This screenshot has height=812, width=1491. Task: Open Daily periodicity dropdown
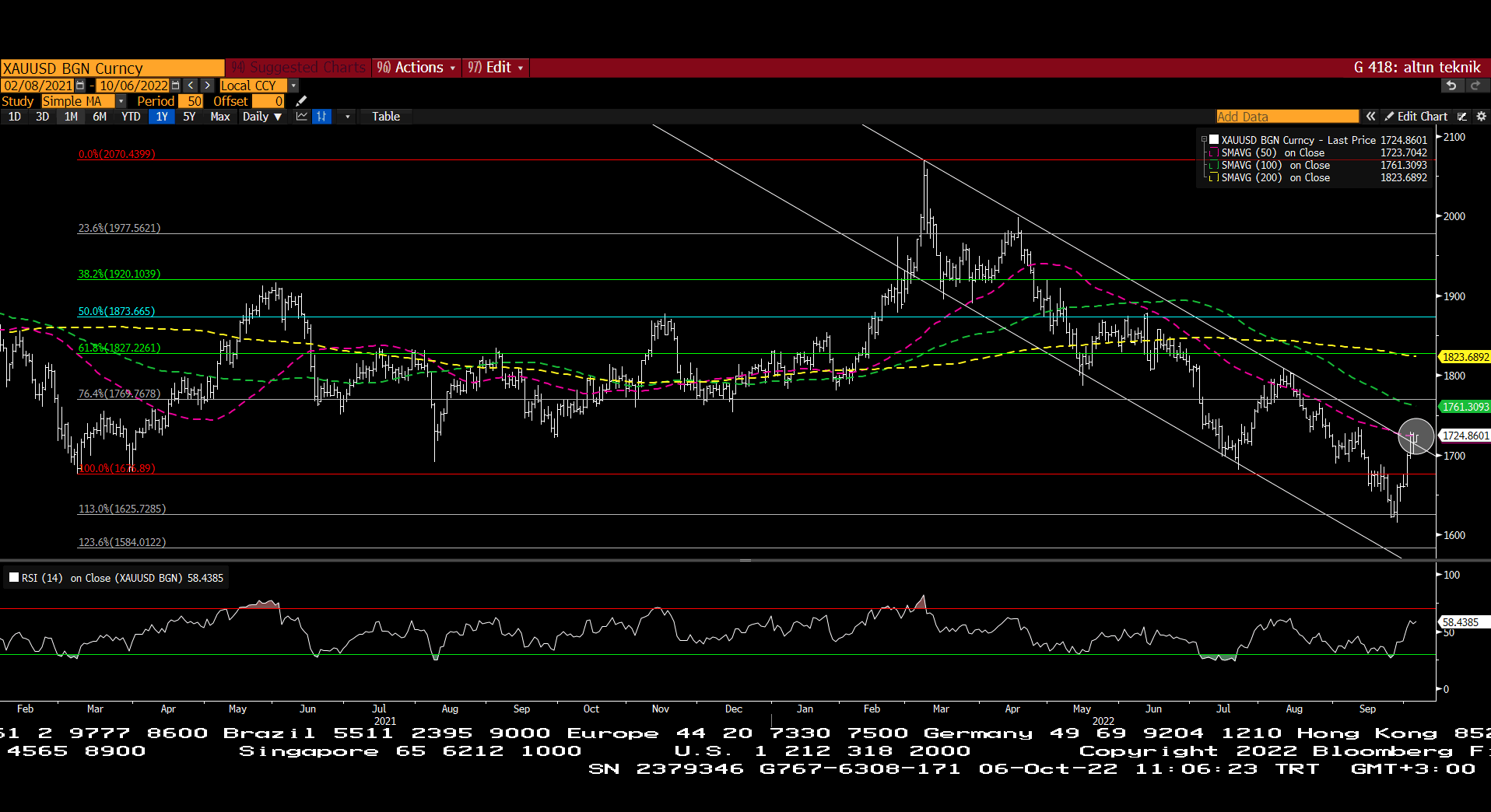click(262, 117)
